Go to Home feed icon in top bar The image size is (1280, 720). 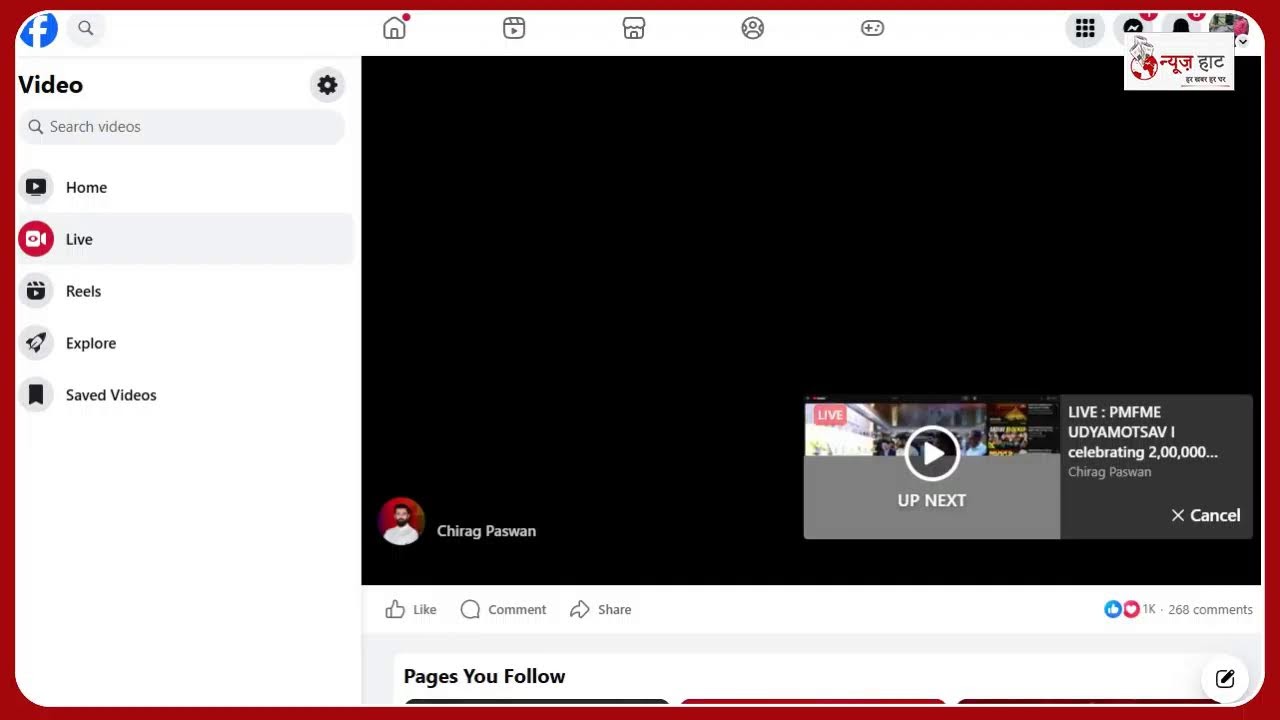tap(395, 28)
